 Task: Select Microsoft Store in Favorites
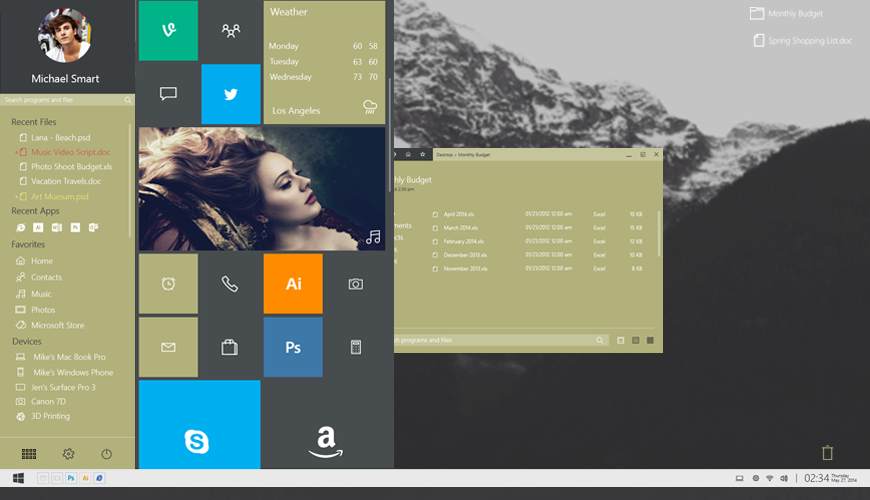click(57, 325)
